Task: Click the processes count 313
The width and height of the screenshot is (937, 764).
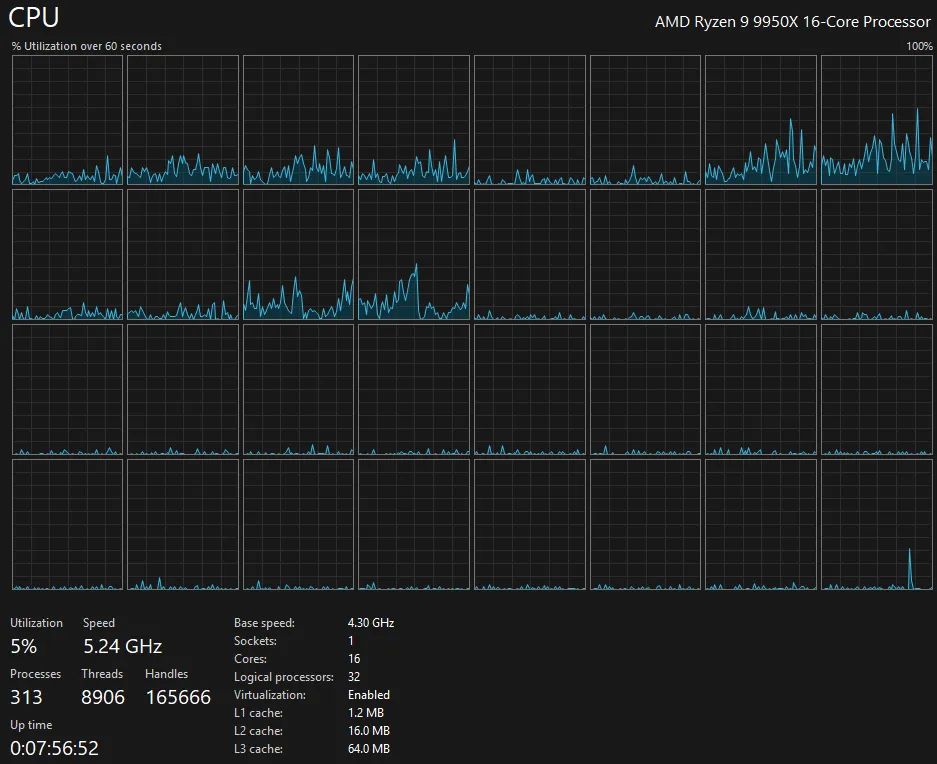Action: pyautogui.click(x=27, y=697)
